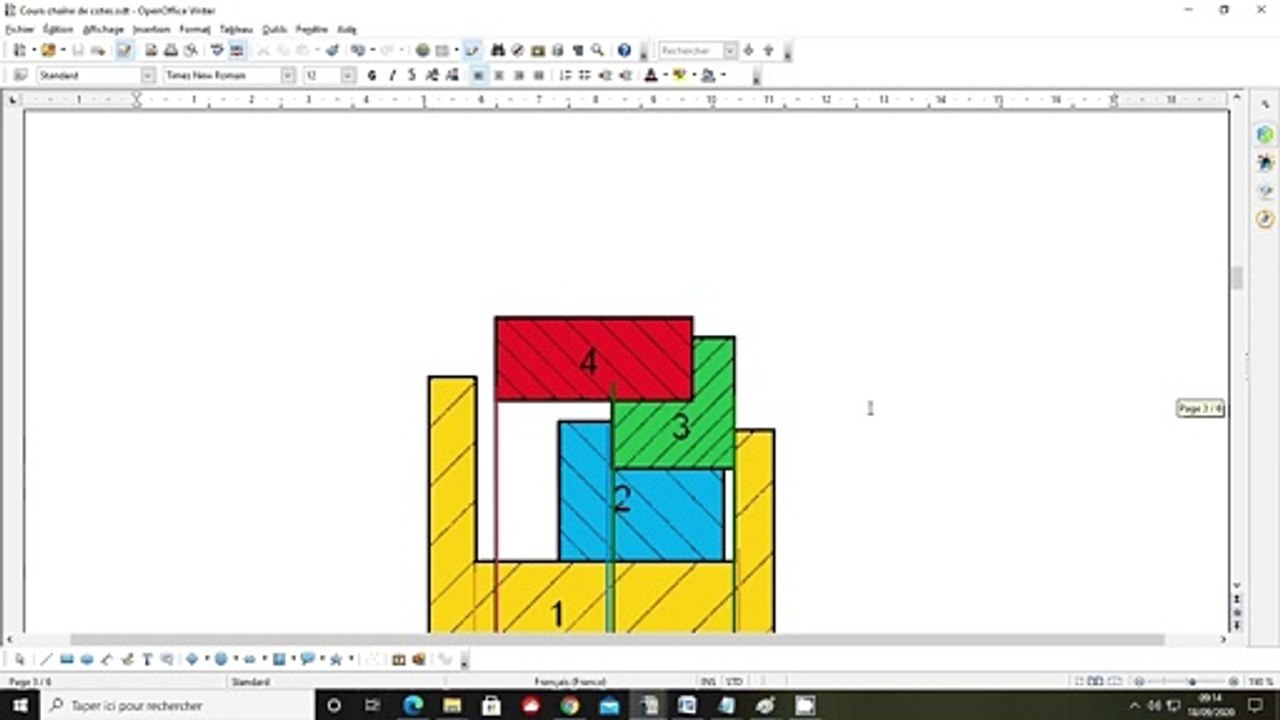Click the Clone Formatting paintbrush icon
The image size is (1280, 720).
pos(332,50)
